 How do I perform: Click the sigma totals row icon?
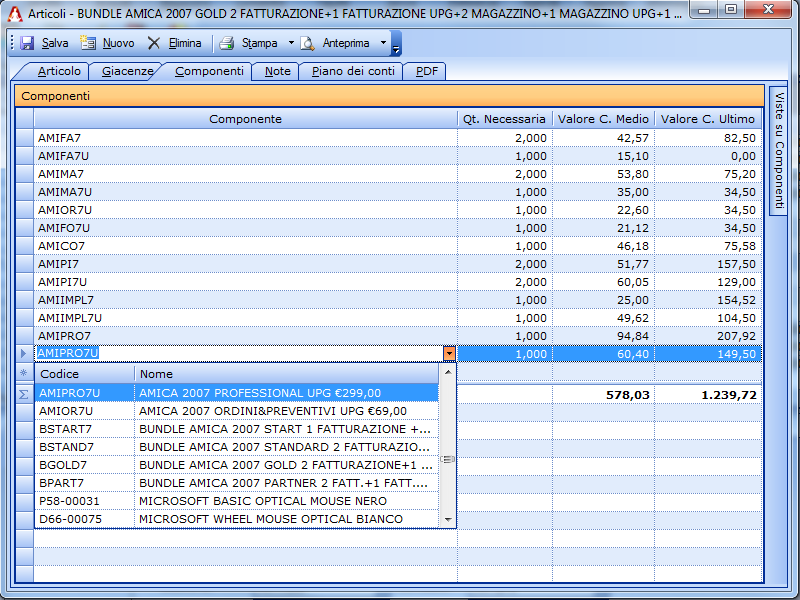tap(24, 394)
